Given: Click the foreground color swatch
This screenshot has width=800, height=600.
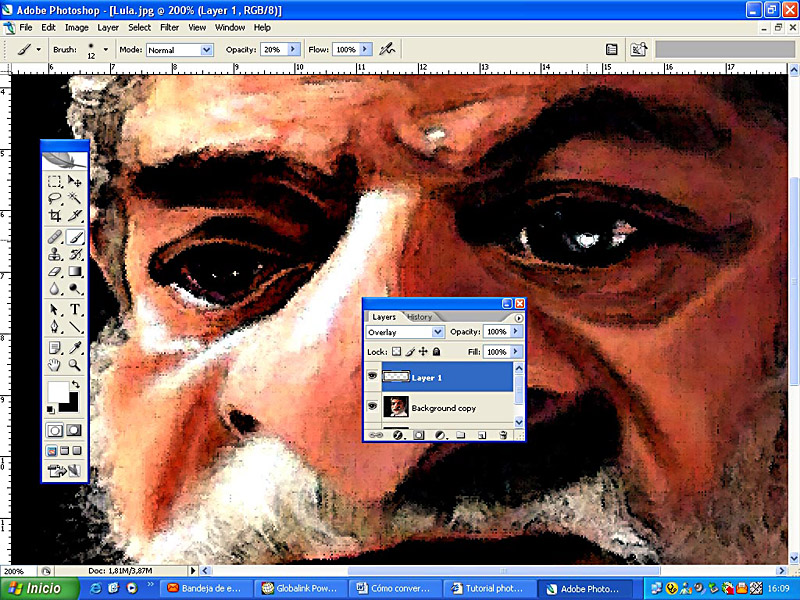Looking at the screenshot, I should pyautogui.click(x=57, y=390).
